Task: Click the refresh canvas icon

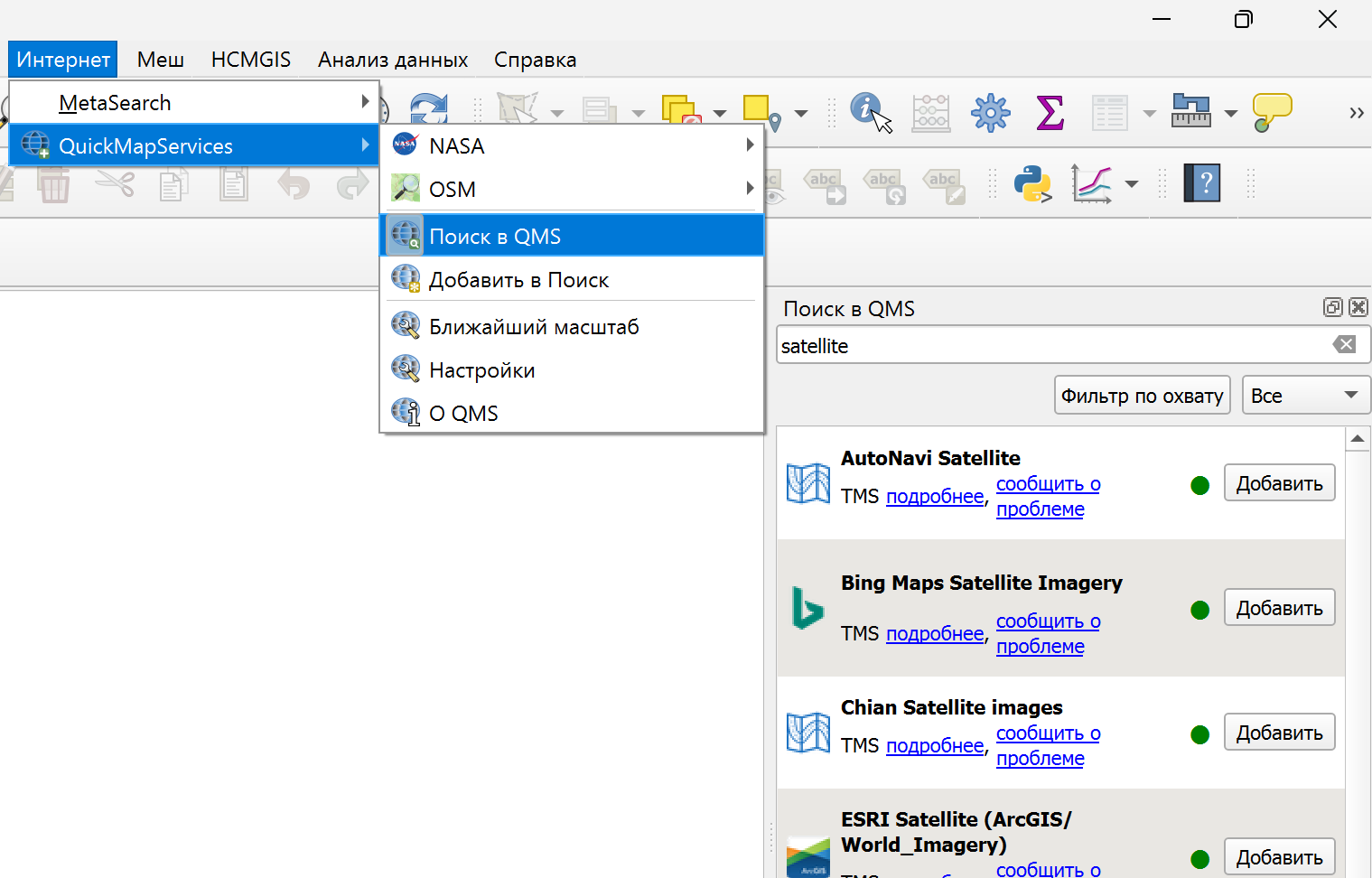Action: [x=428, y=108]
